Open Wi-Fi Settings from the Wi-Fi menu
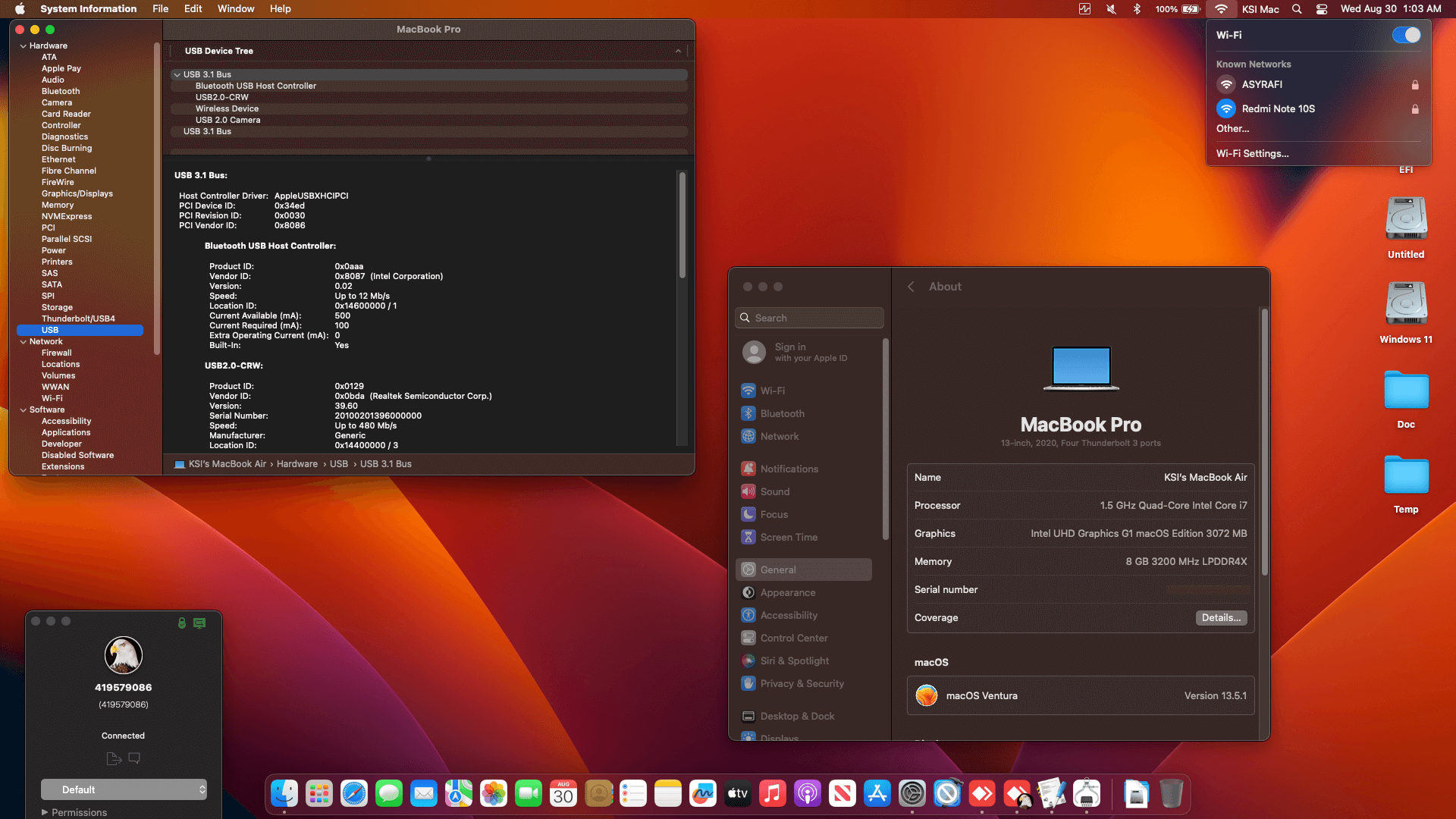 [x=1252, y=153]
